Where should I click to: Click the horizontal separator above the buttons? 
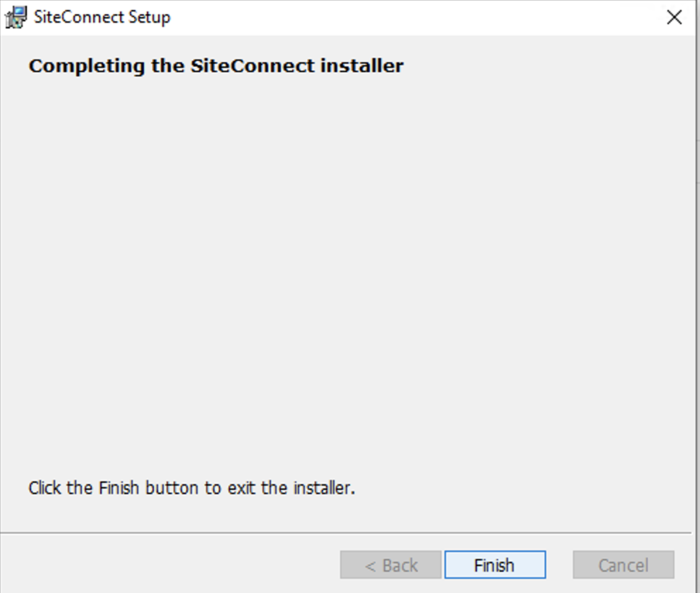(x=350, y=533)
